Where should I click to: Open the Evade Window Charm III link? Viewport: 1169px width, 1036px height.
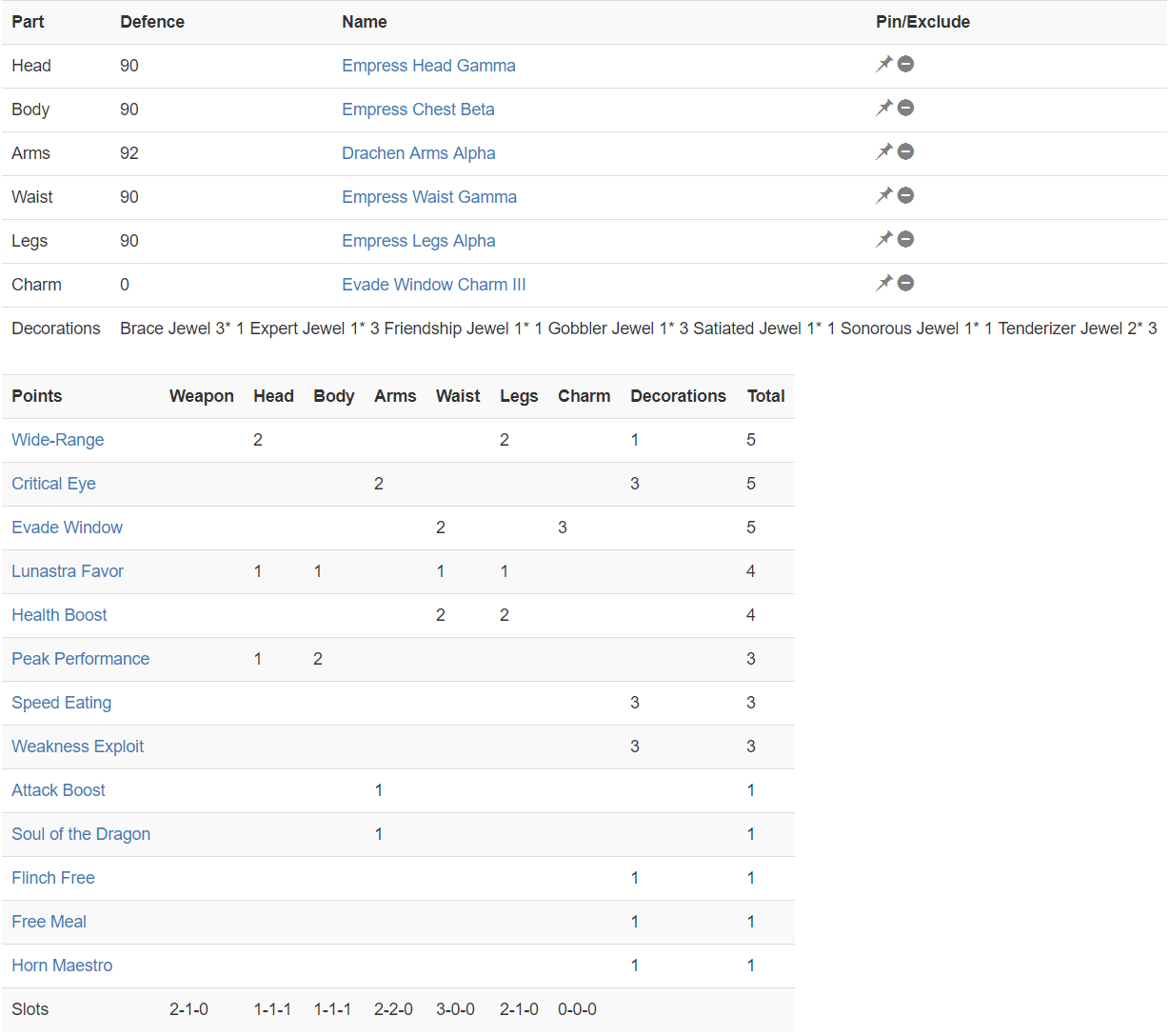coord(434,285)
